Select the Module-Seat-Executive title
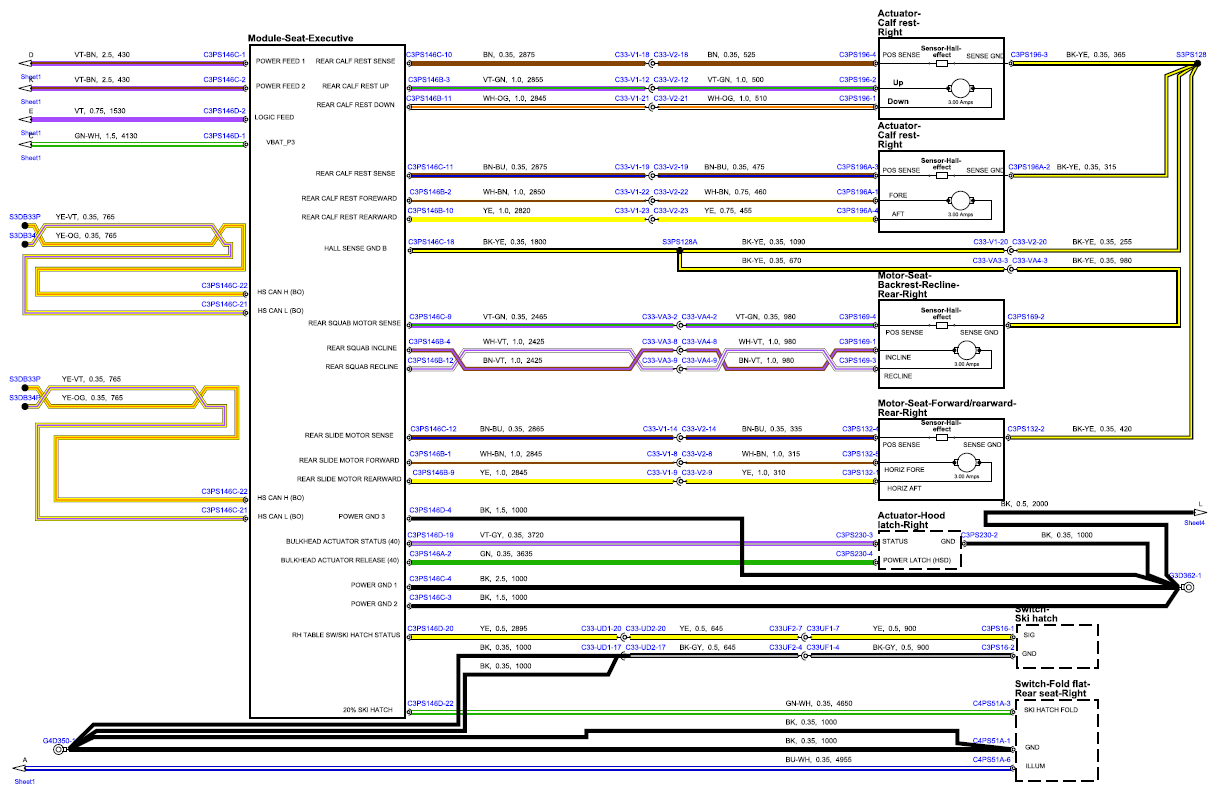The height and width of the screenshot is (793, 1217). click(300, 38)
